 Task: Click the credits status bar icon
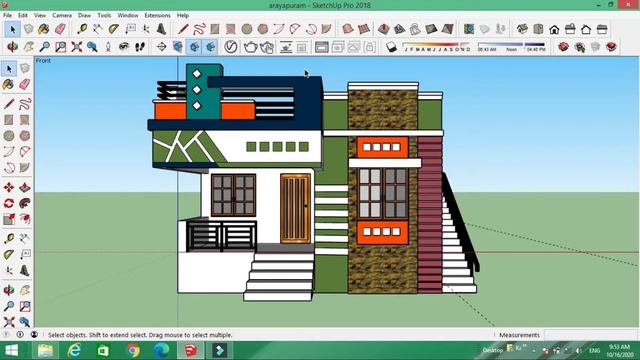[20, 335]
